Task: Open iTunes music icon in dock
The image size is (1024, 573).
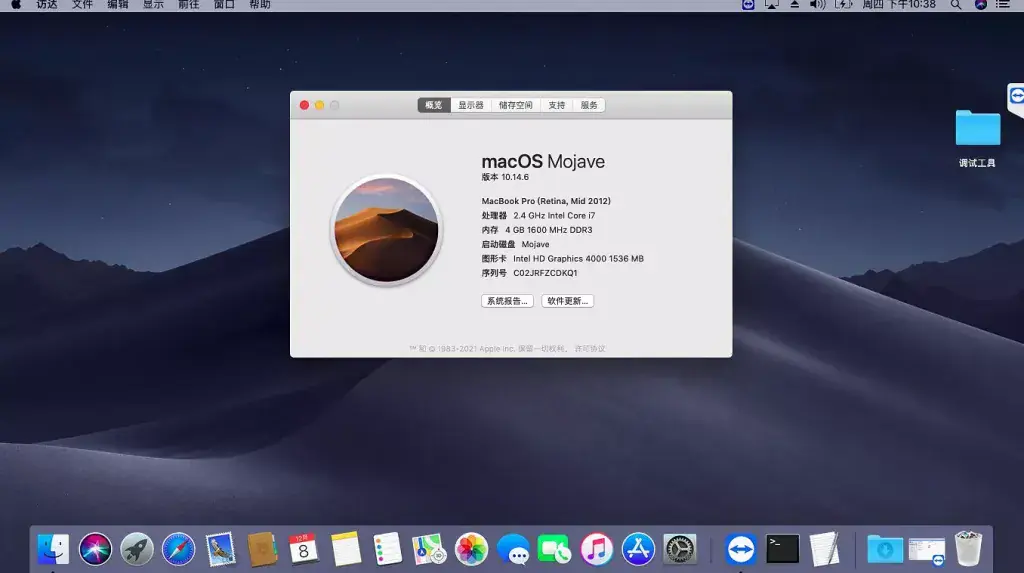Action: [x=596, y=549]
